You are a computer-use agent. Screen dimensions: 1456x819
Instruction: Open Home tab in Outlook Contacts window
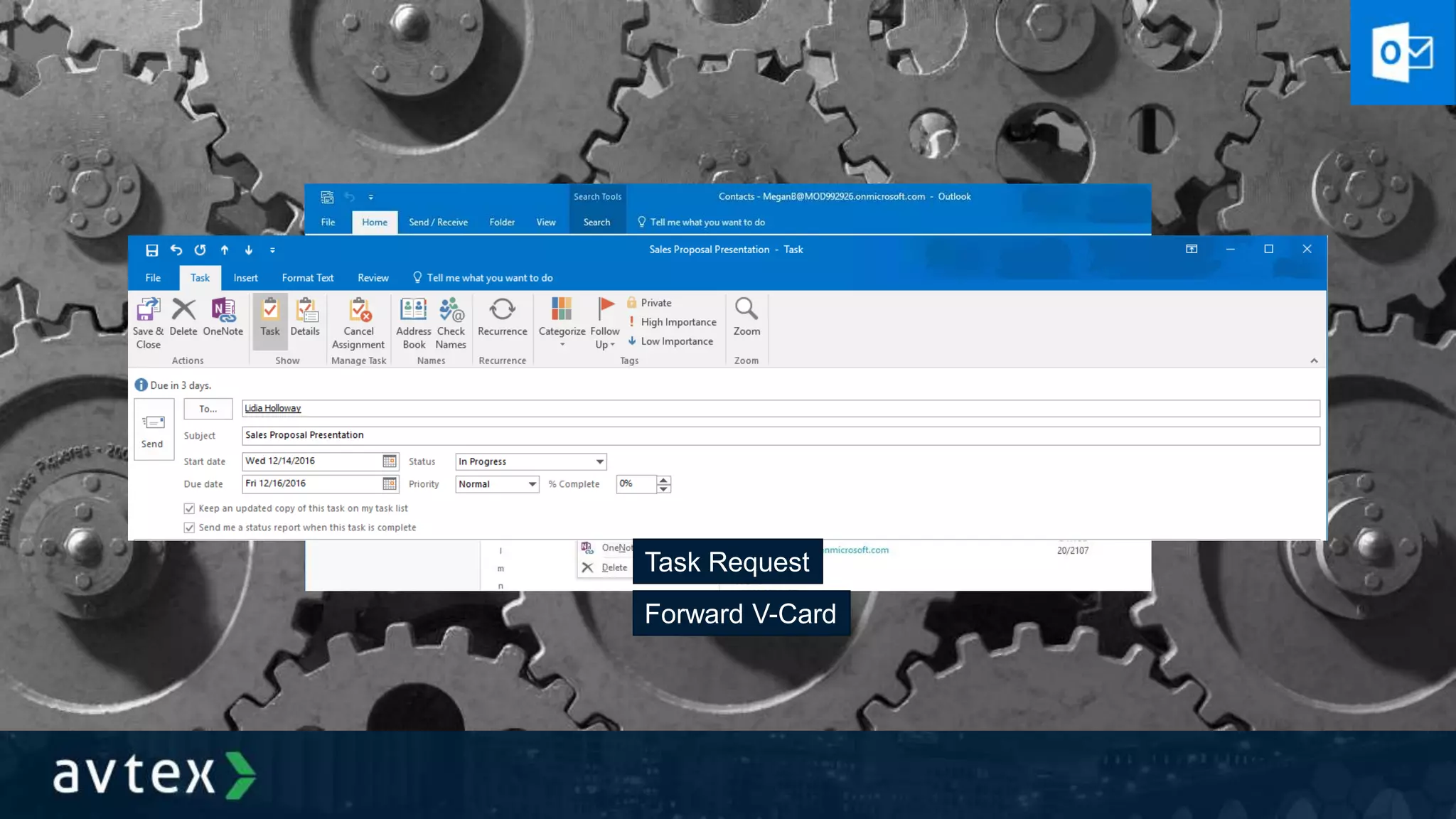pyautogui.click(x=375, y=223)
